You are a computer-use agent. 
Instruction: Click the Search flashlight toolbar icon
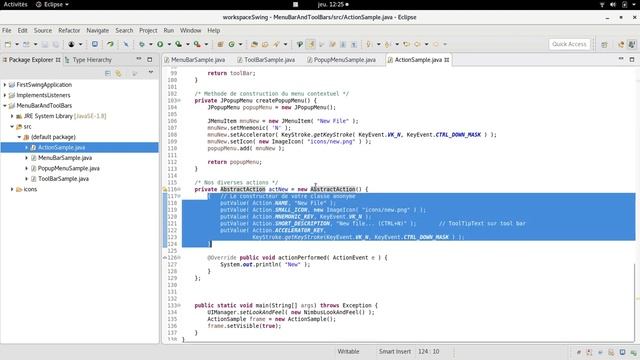[x=277, y=44]
